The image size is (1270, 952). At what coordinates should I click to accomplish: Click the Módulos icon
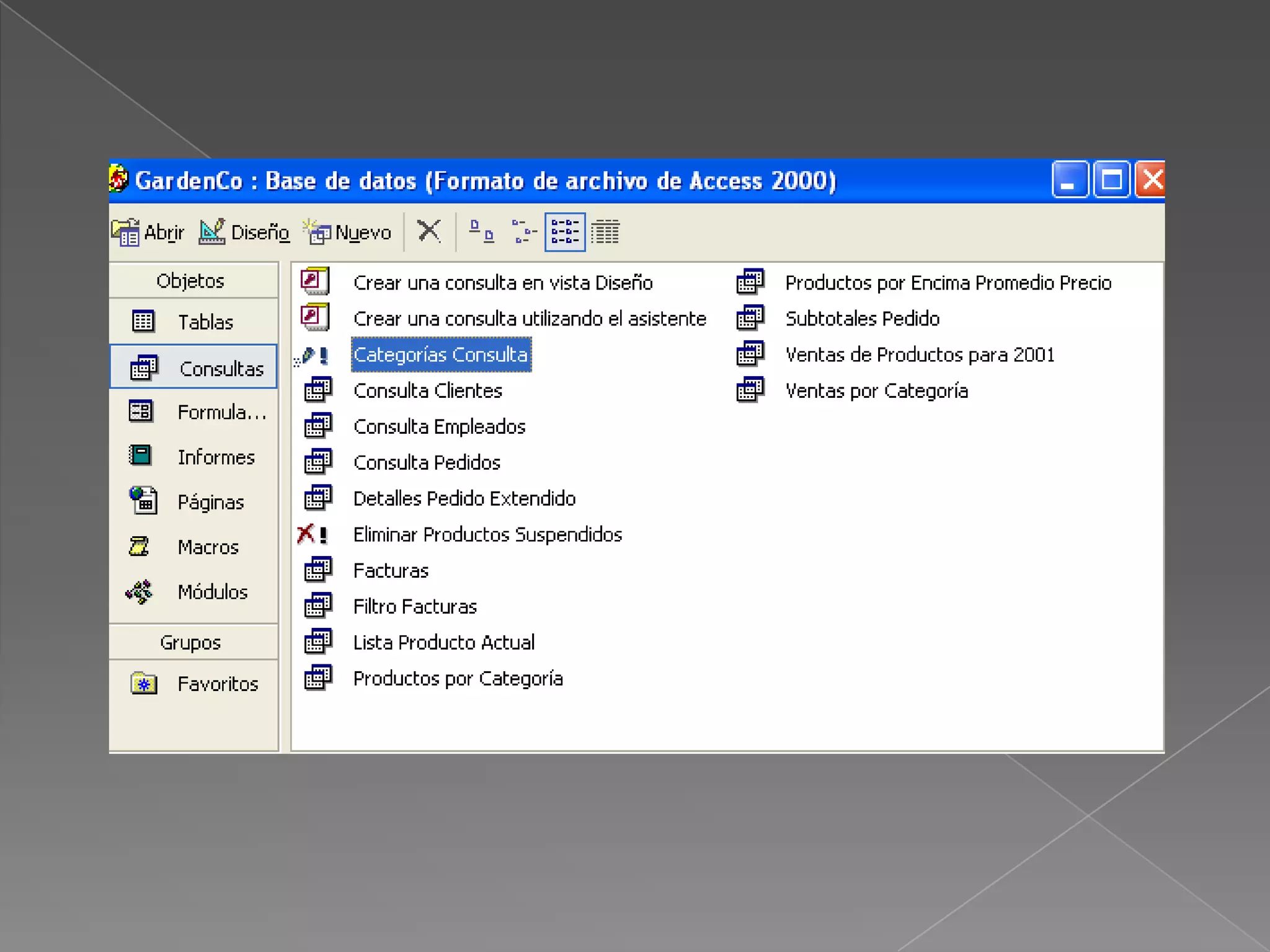[x=139, y=591]
